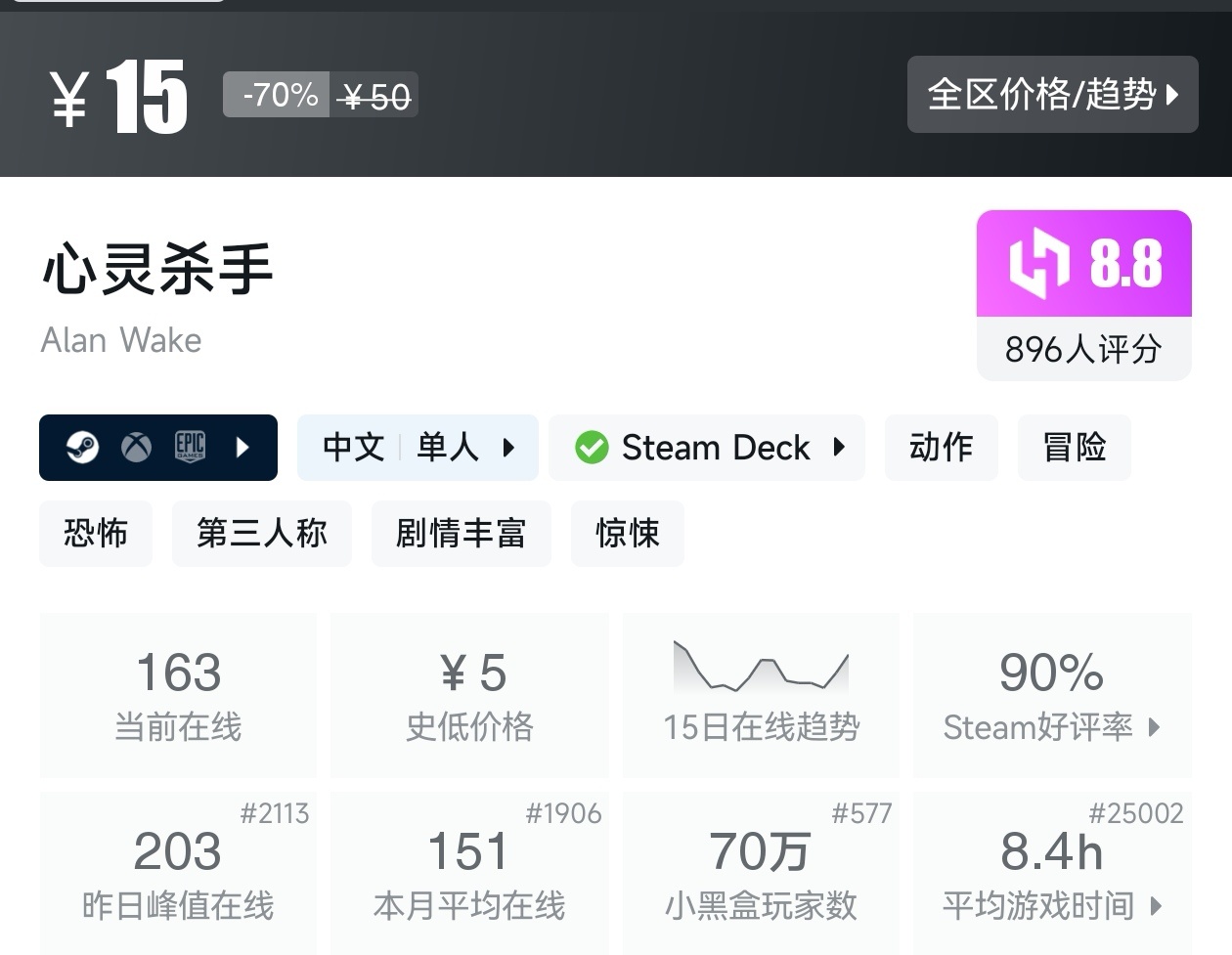Select the 动作 genre tag
This screenshot has width=1232, height=955.
click(941, 448)
